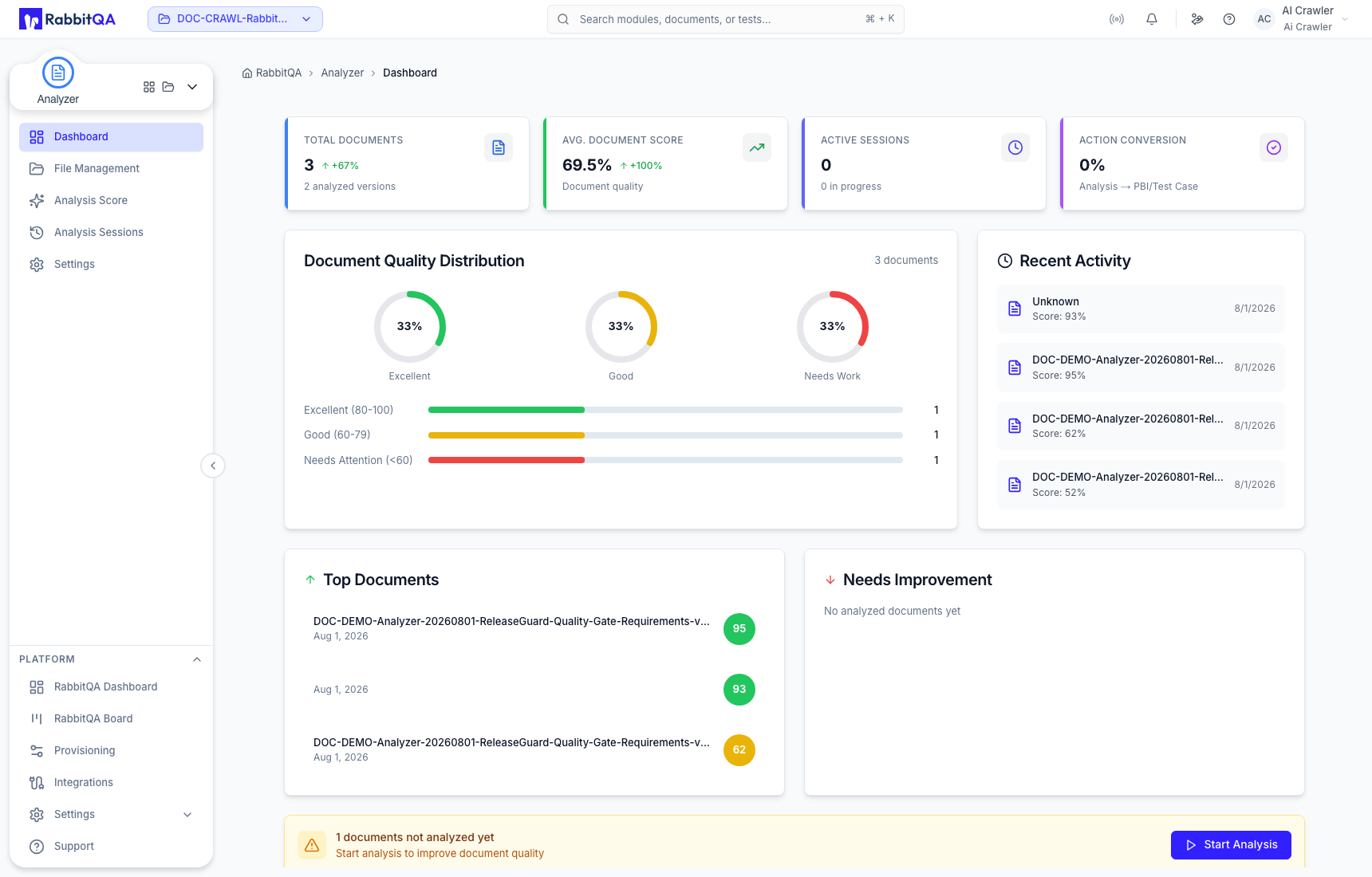Open the Unknown recent activity entry

click(x=1141, y=309)
